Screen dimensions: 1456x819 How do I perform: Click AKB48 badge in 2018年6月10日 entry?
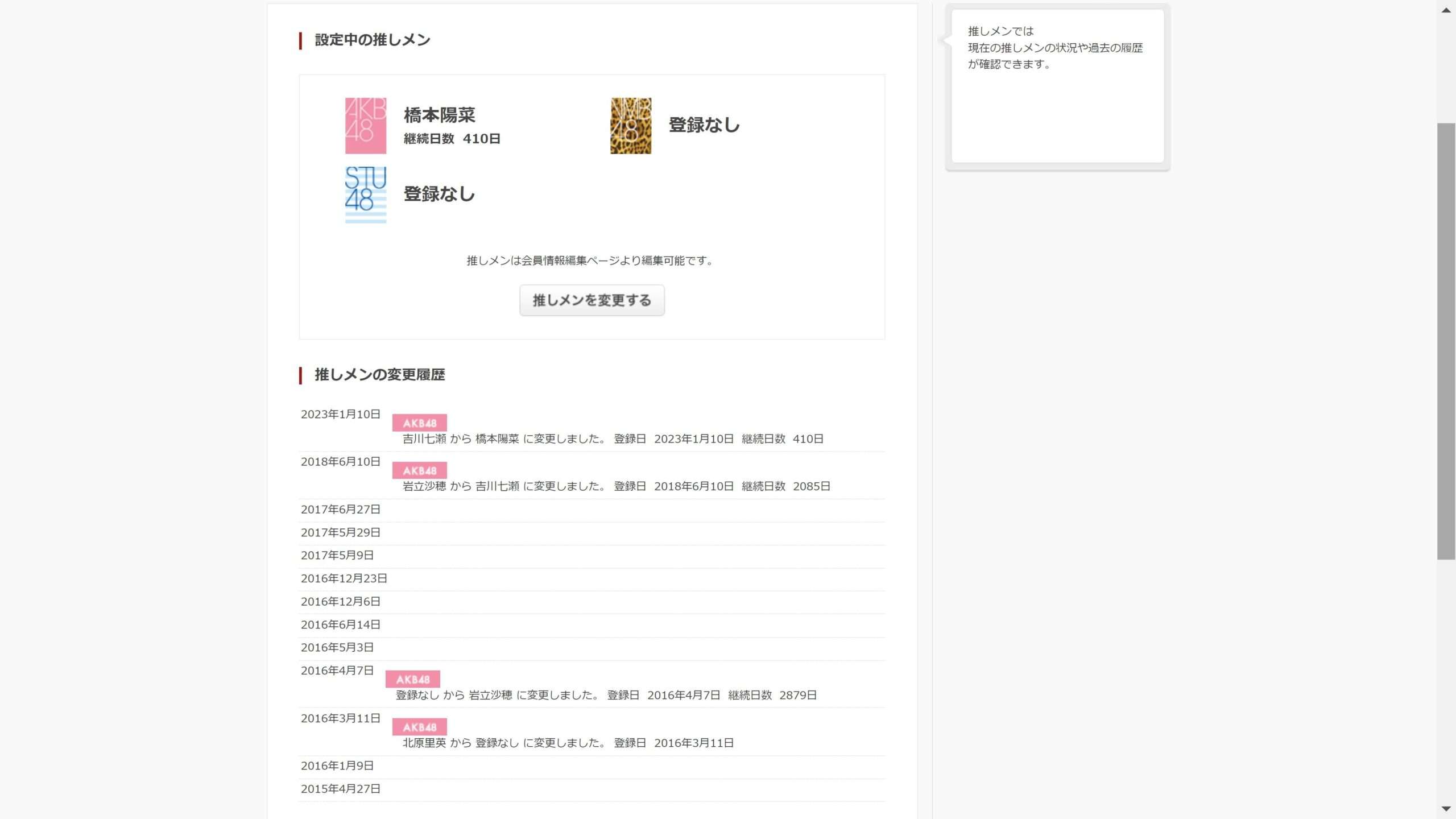pyautogui.click(x=419, y=470)
